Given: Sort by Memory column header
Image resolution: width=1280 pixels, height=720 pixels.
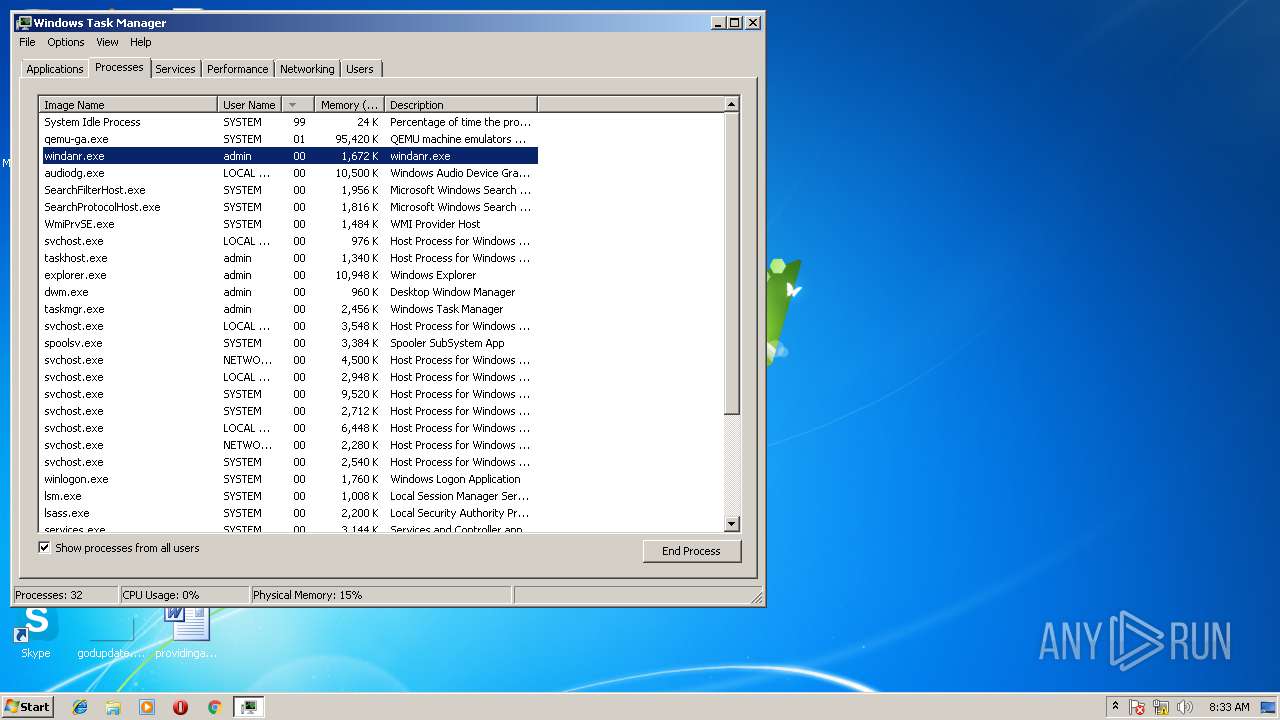Looking at the screenshot, I should (x=349, y=104).
